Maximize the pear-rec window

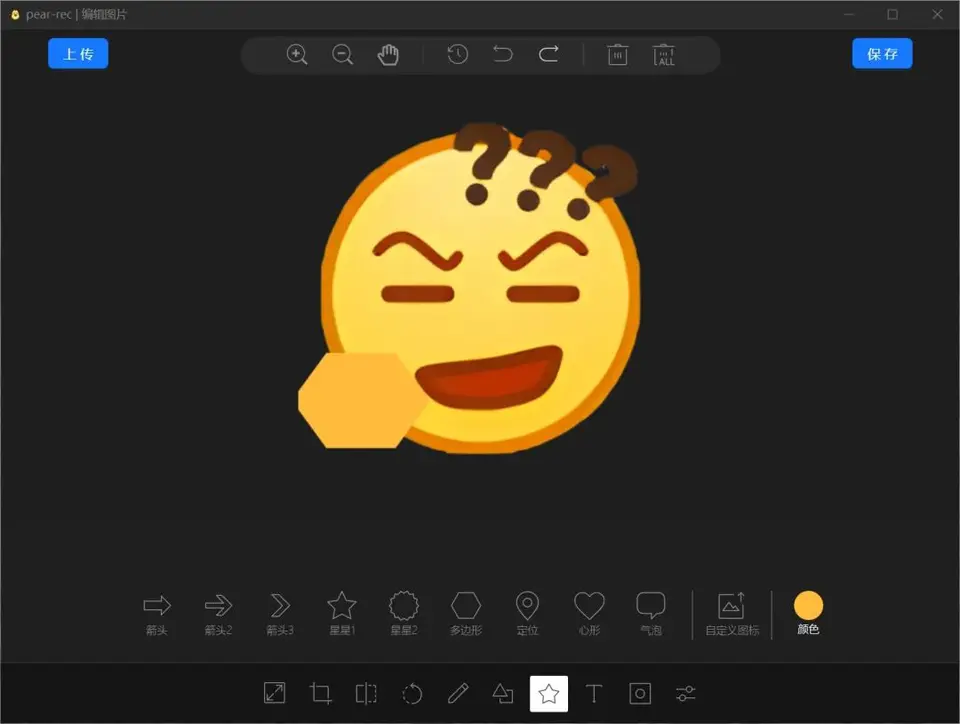pos(893,14)
